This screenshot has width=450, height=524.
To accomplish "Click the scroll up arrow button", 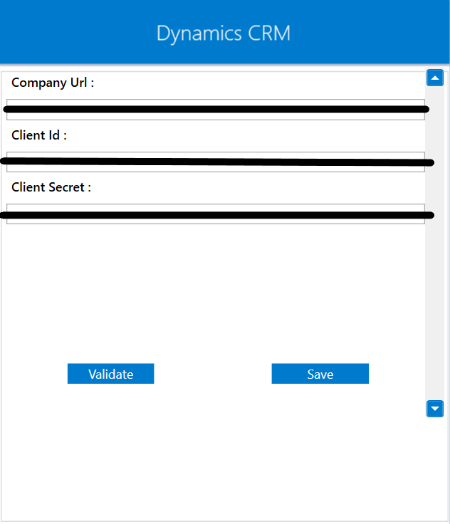I will click(x=435, y=78).
